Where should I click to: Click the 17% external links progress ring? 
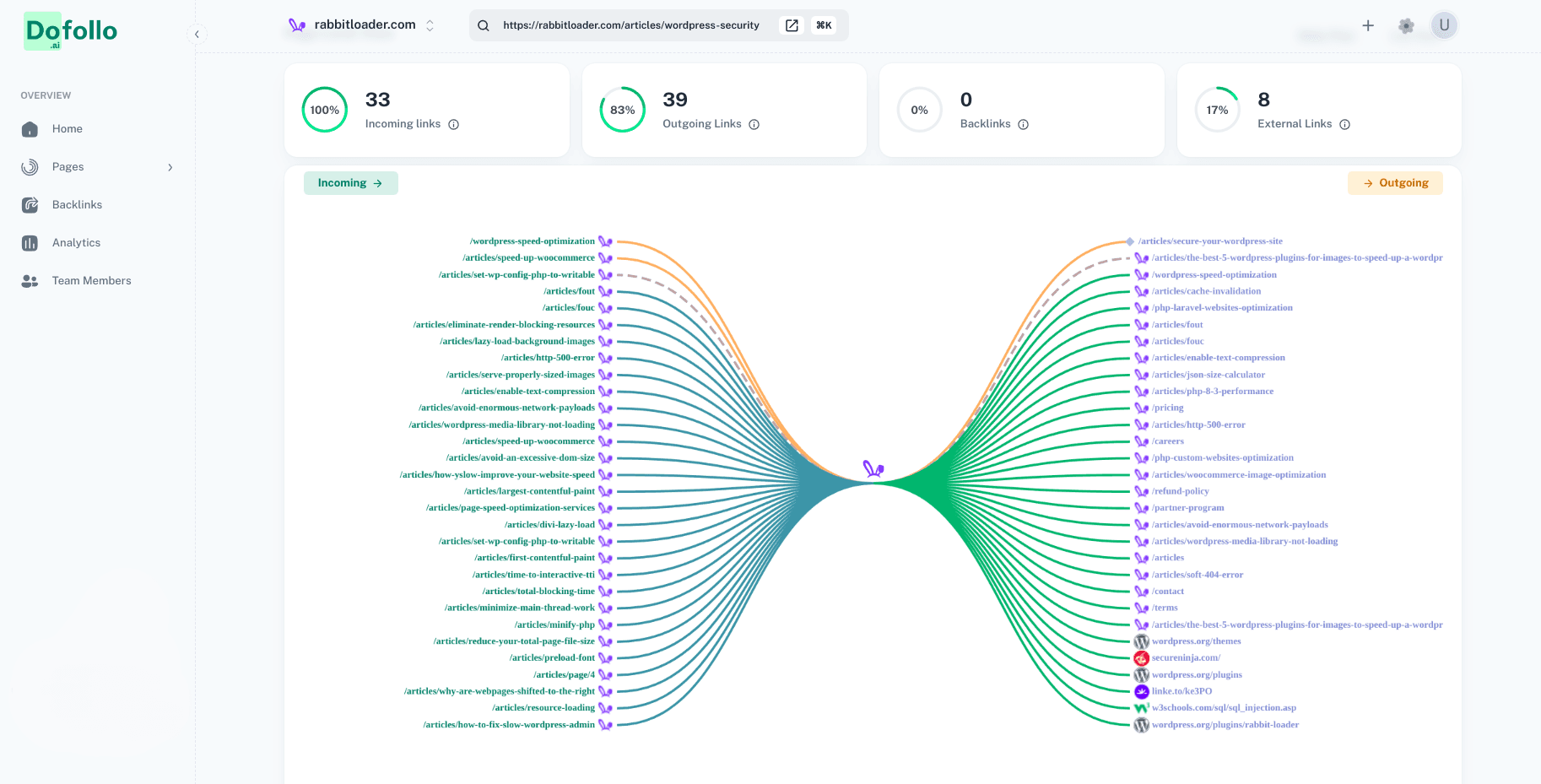click(1218, 110)
